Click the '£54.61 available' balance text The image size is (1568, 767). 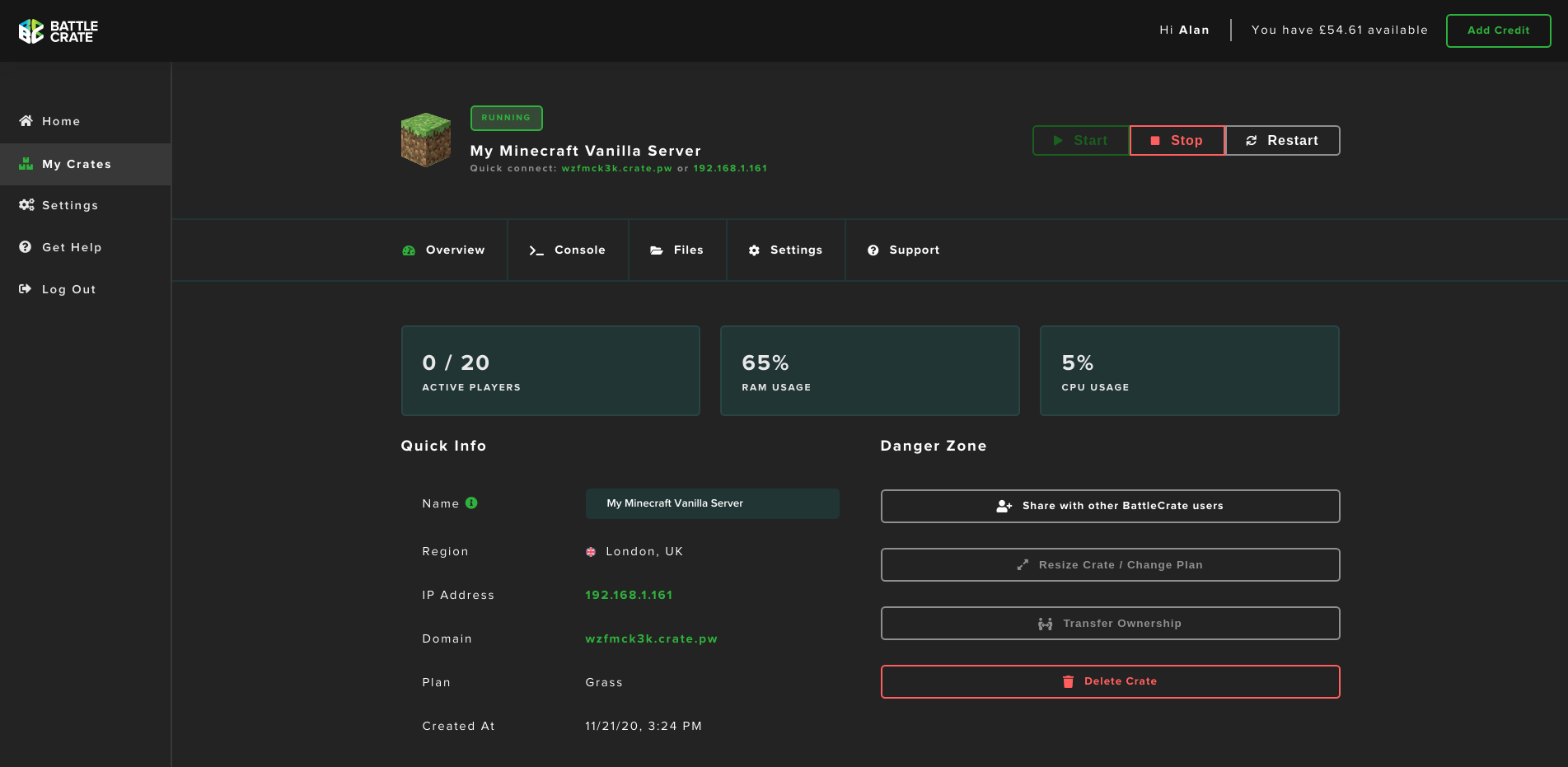click(x=1373, y=30)
